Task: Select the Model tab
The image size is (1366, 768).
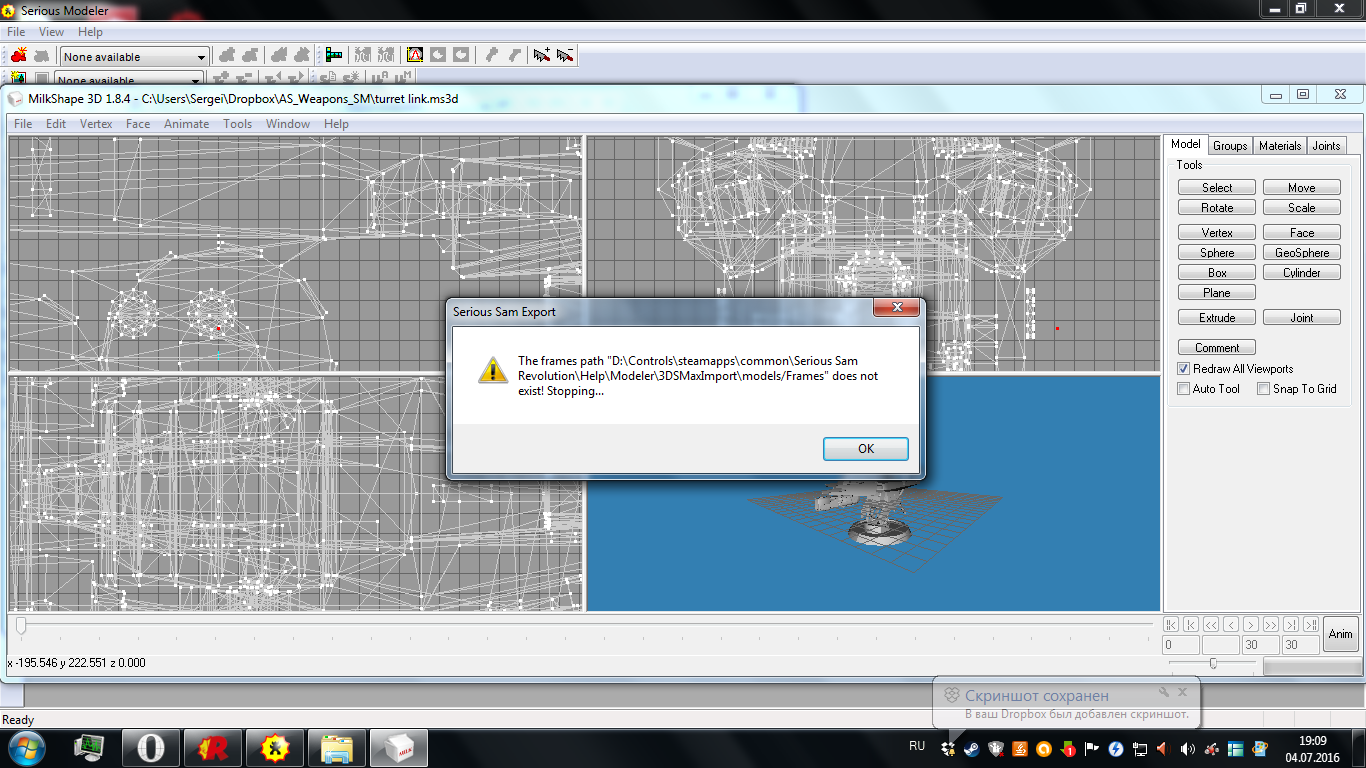Action: click(1185, 144)
